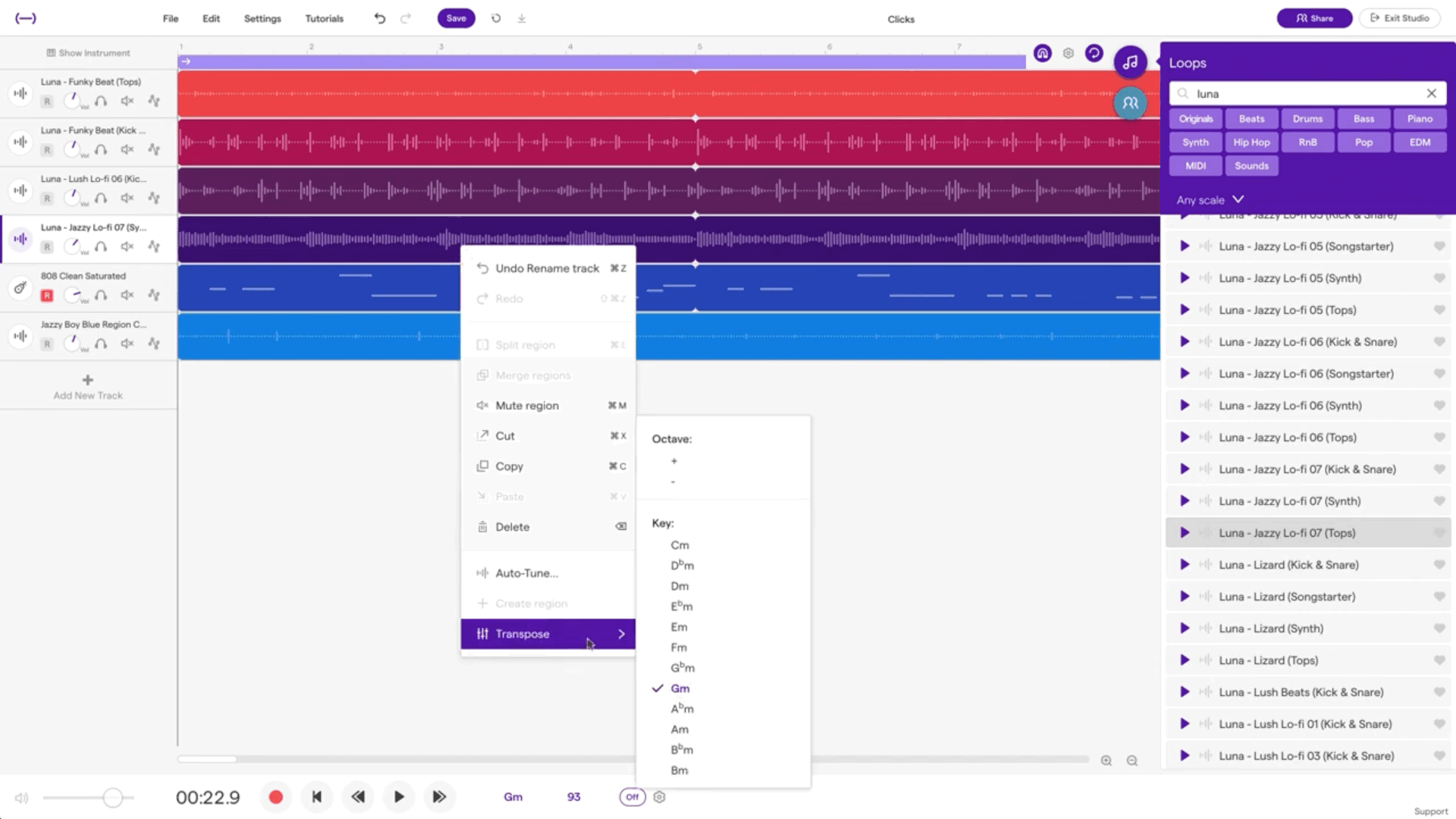This screenshot has width=1456, height=819.
Task: Click the Play button in the transport bar
Action: point(399,797)
